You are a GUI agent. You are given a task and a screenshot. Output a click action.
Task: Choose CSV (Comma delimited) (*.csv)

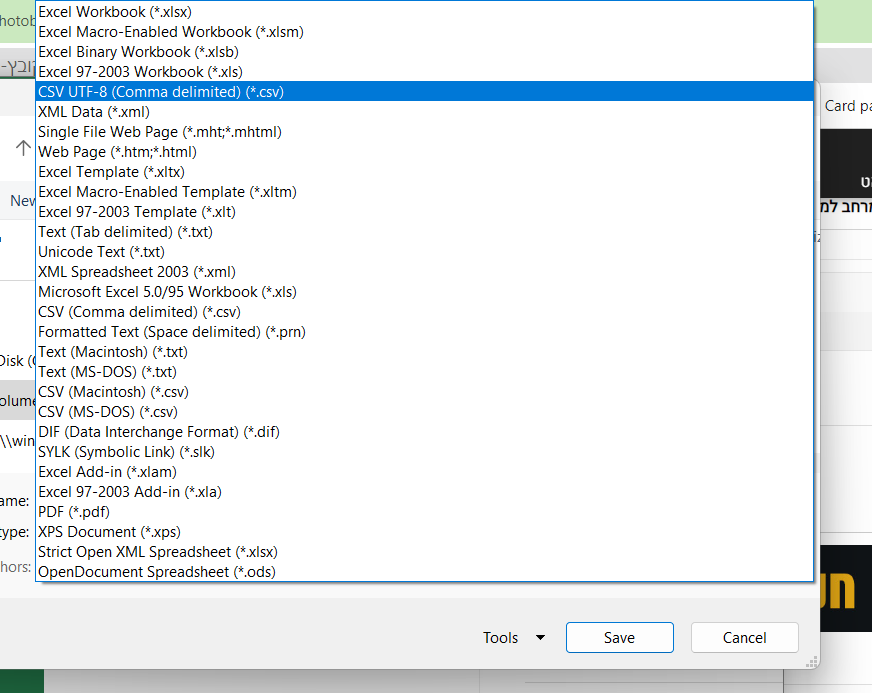point(138,312)
